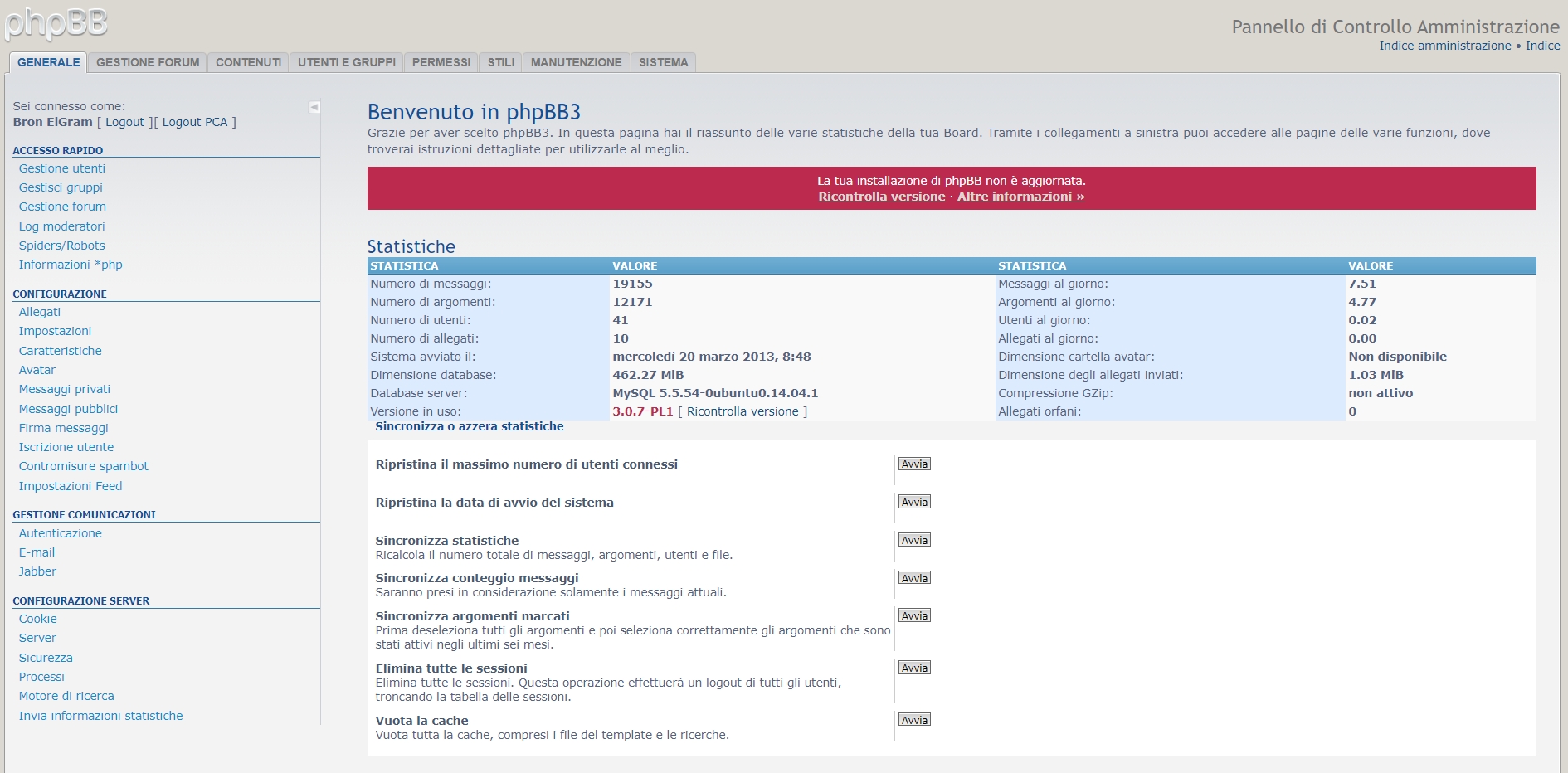Viewport: 1568px width, 773px height.
Task: Open Avatar settings
Action: pos(37,370)
